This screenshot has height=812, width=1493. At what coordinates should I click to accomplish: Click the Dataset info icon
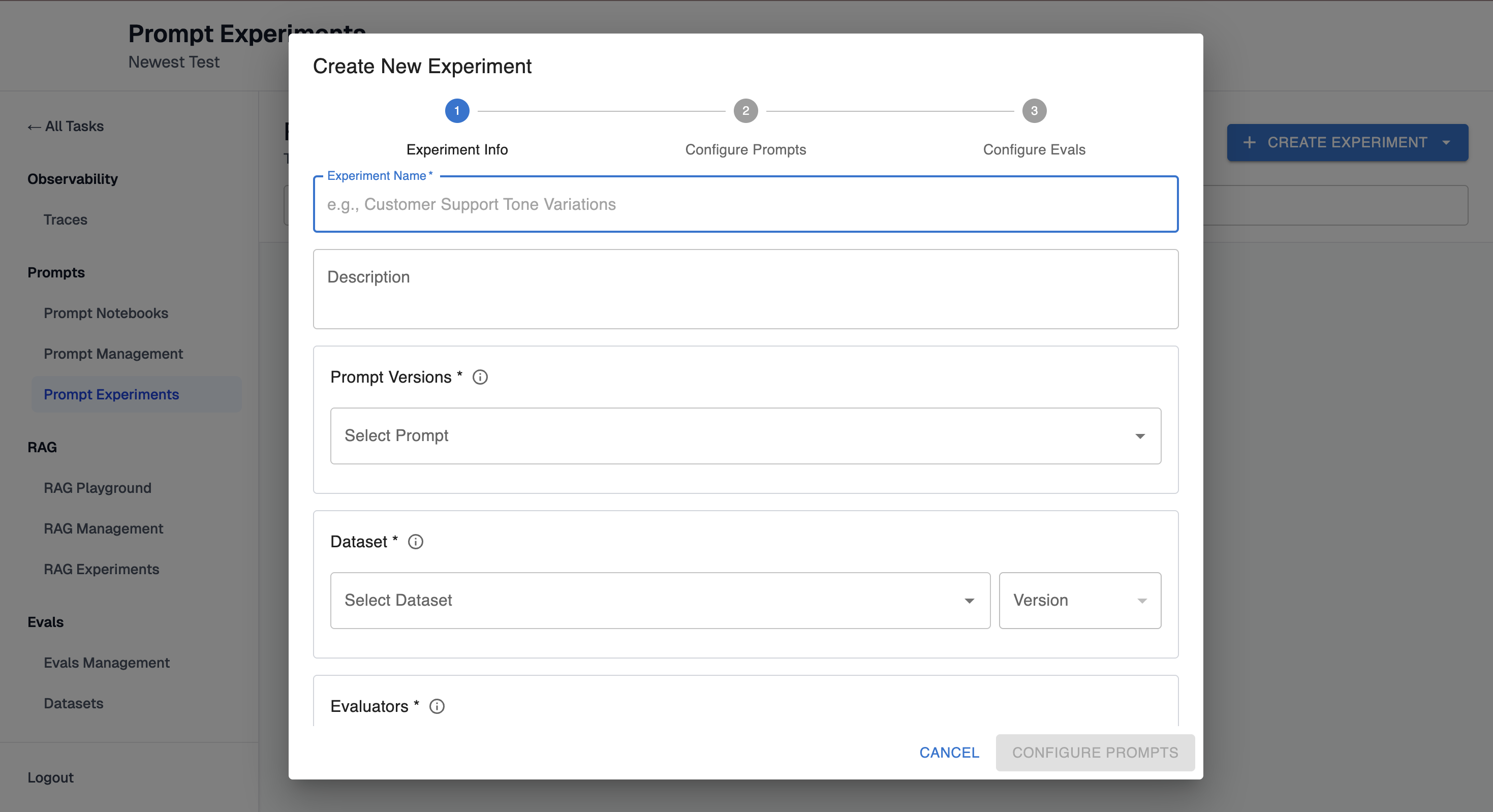[x=416, y=542]
